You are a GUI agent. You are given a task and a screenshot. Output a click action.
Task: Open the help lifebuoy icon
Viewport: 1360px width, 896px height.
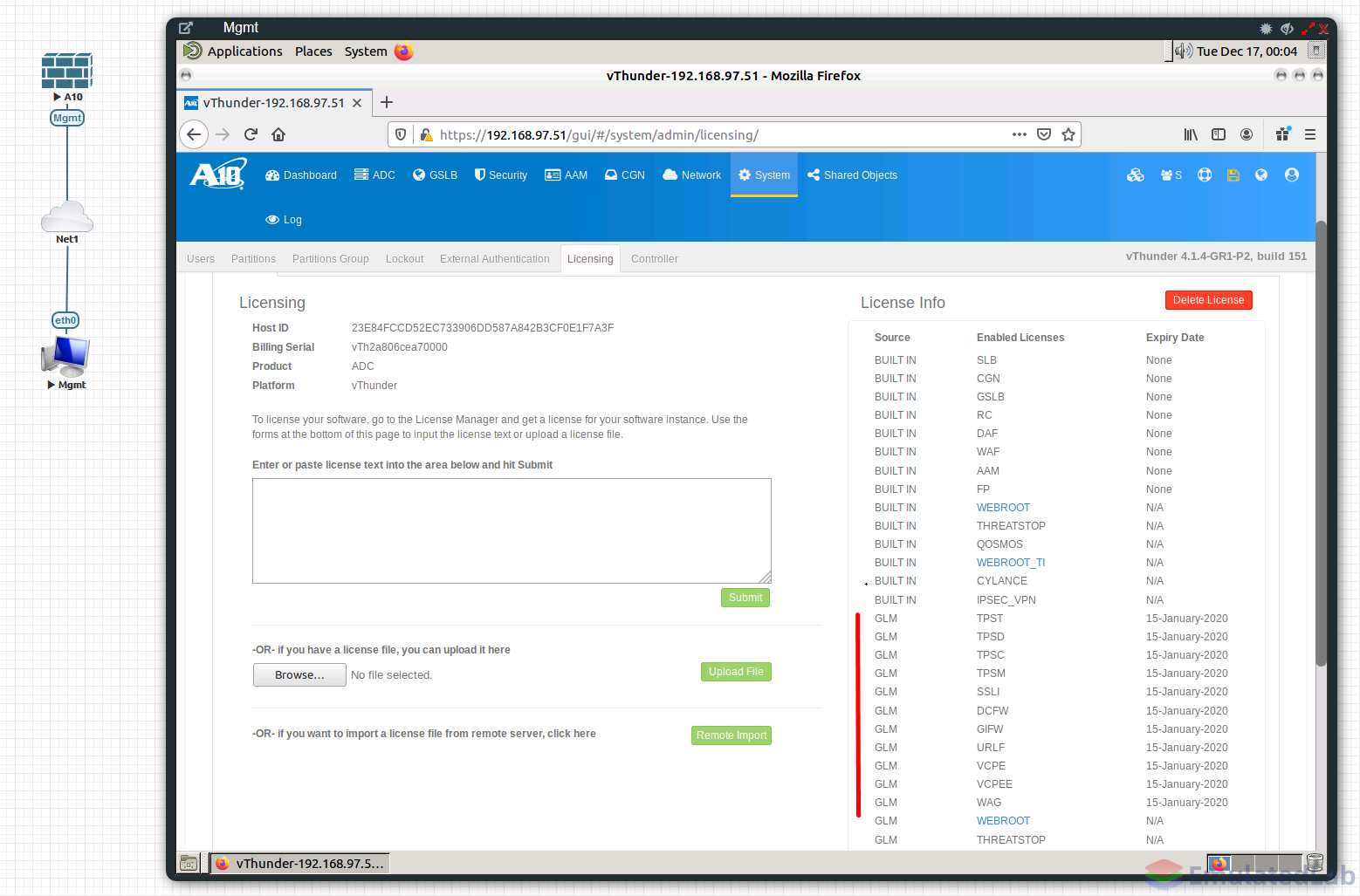1205,174
